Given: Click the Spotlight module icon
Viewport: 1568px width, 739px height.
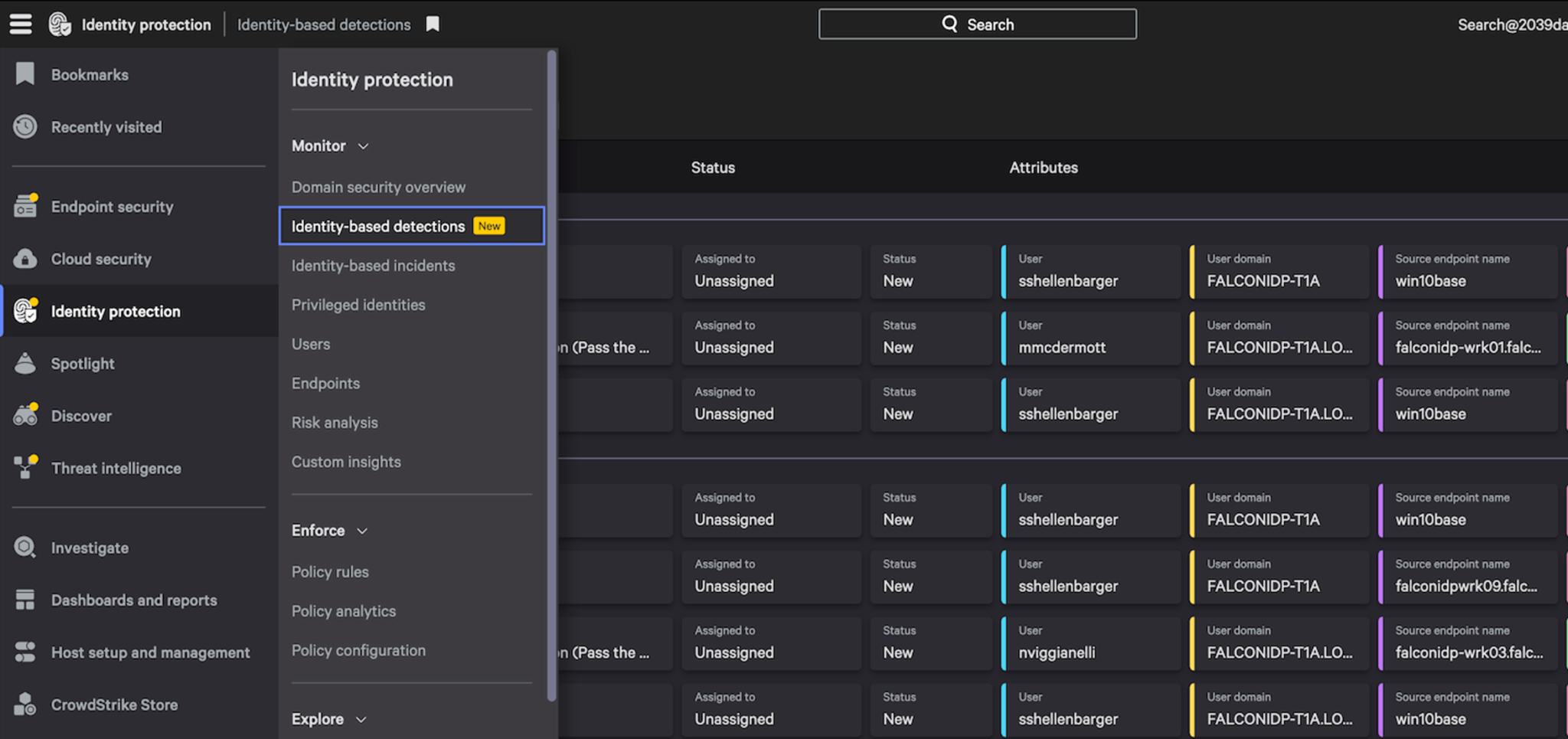Looking at the screenshot, I should (24, 363).
